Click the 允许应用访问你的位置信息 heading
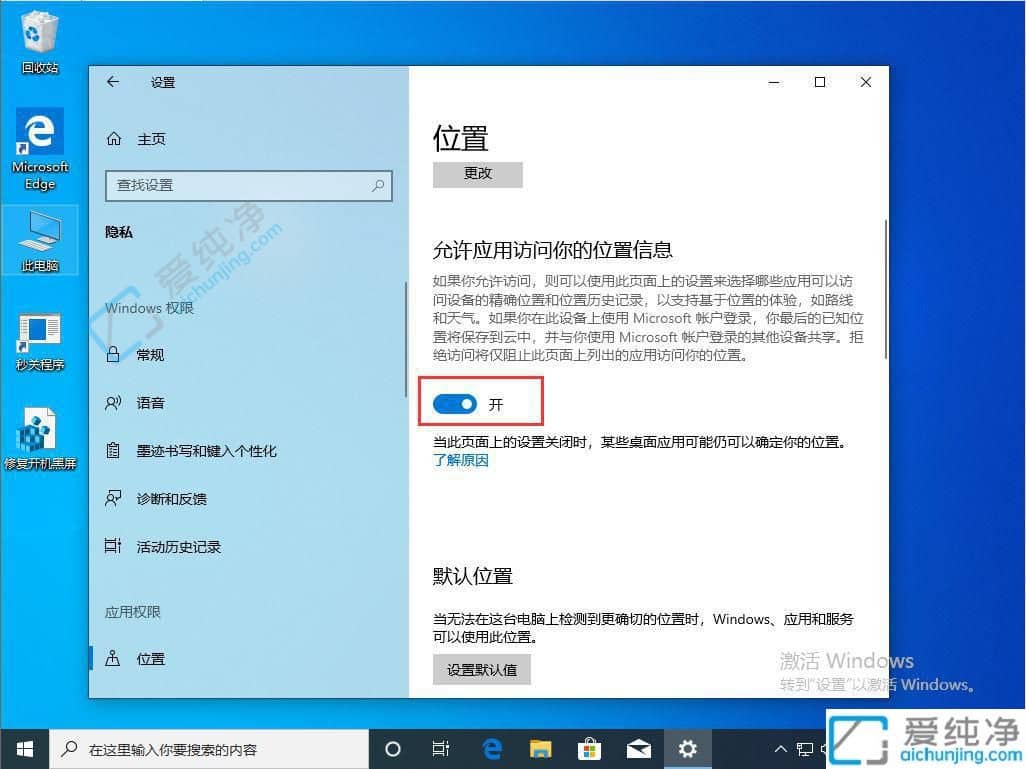The height and width of the screenshot is (769, 1026). (553, 250)
